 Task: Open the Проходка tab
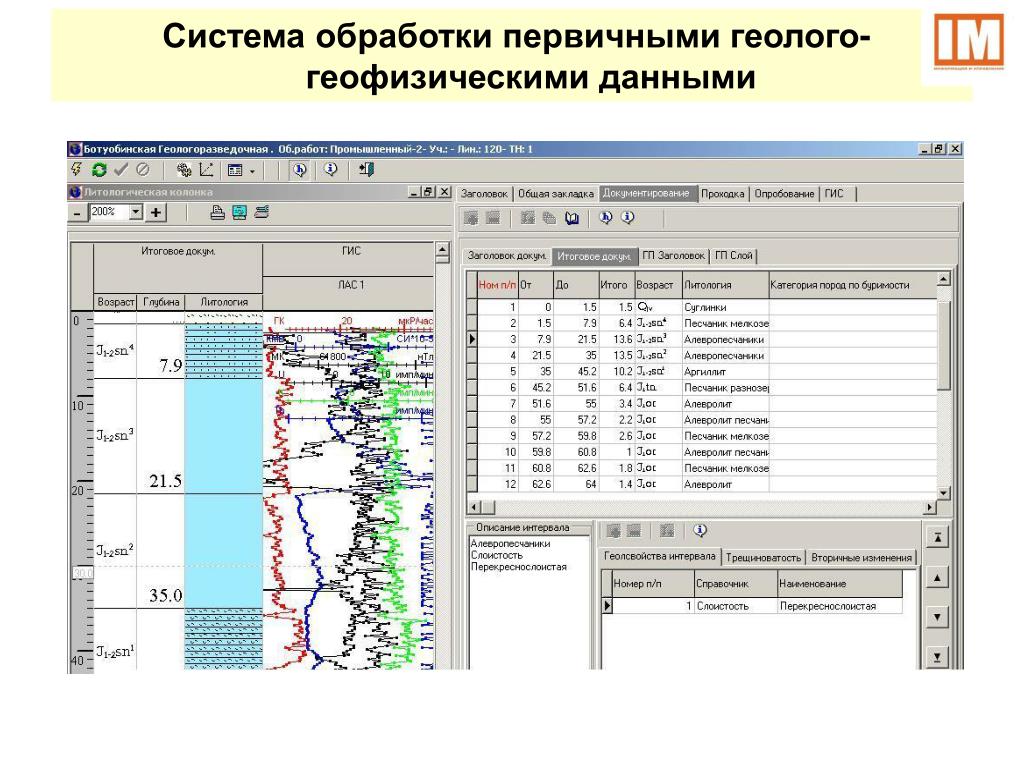[722, 194]
